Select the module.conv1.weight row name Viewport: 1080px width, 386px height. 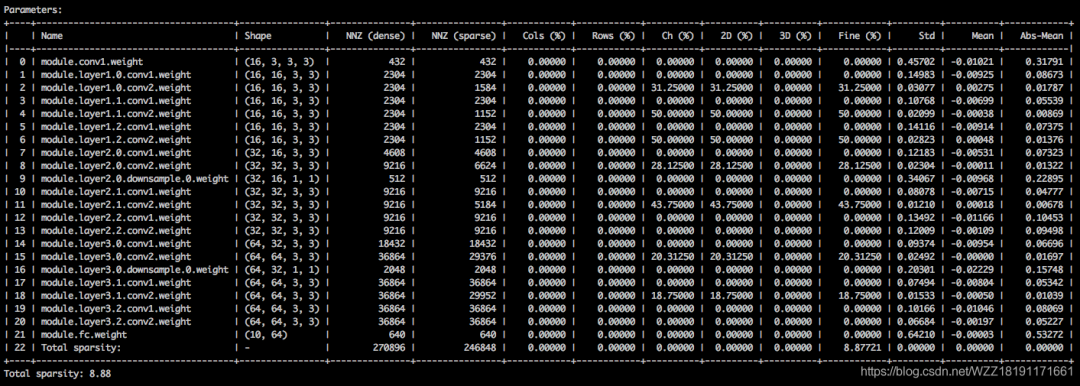pyautogui.click(x=92, y=62)
